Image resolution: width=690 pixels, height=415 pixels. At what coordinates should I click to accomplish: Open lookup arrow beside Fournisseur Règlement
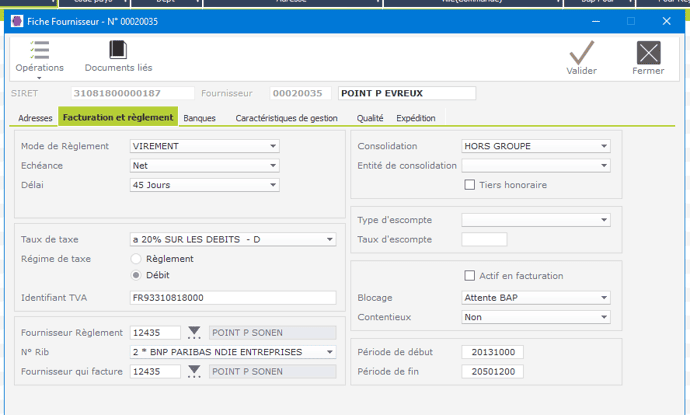point(194,333)
